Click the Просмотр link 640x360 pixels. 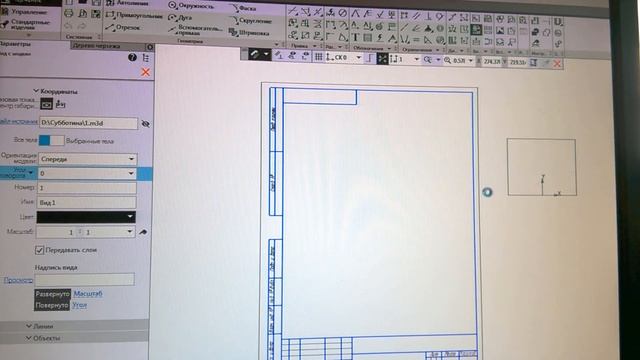tap(18, 280)
